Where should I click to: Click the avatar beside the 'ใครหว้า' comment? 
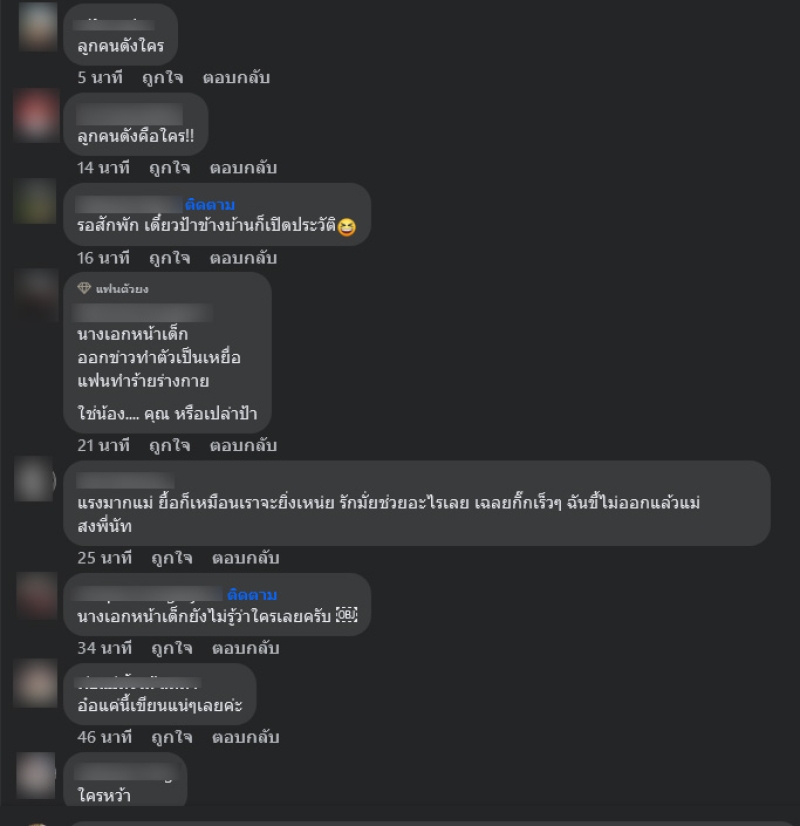(x=36, y=775)
